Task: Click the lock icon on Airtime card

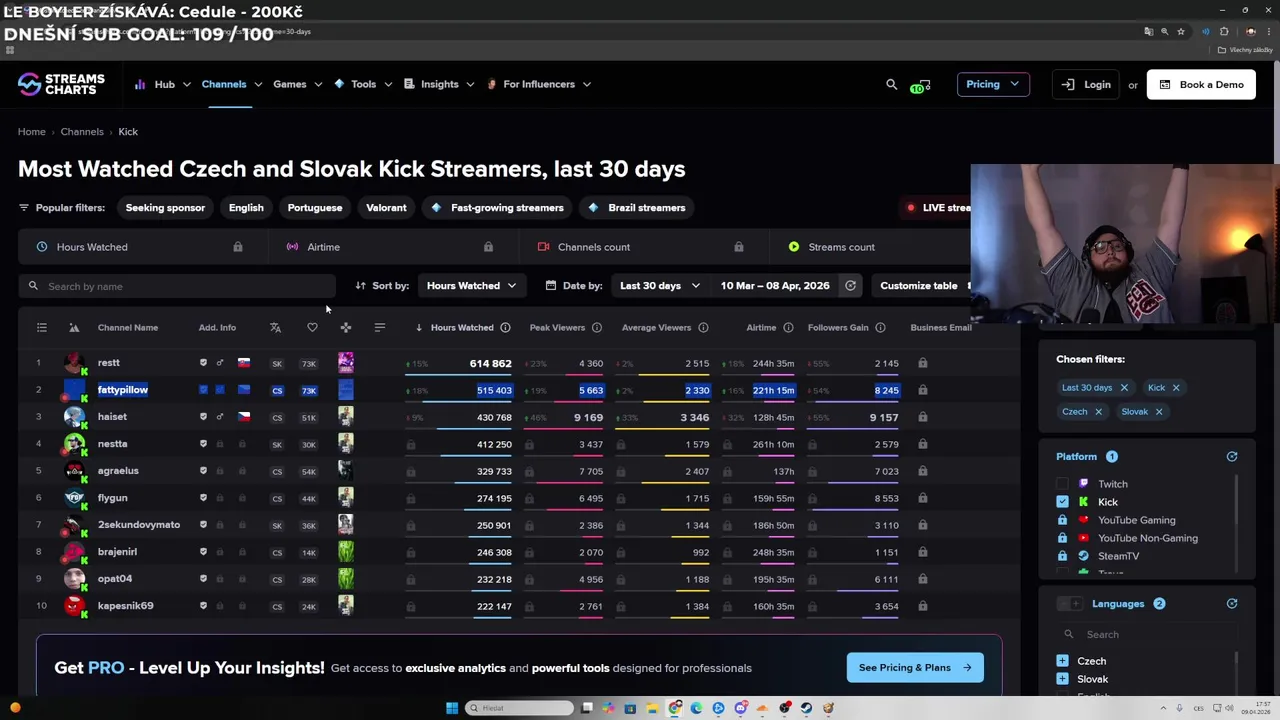Action: click(x=488, y=247)
